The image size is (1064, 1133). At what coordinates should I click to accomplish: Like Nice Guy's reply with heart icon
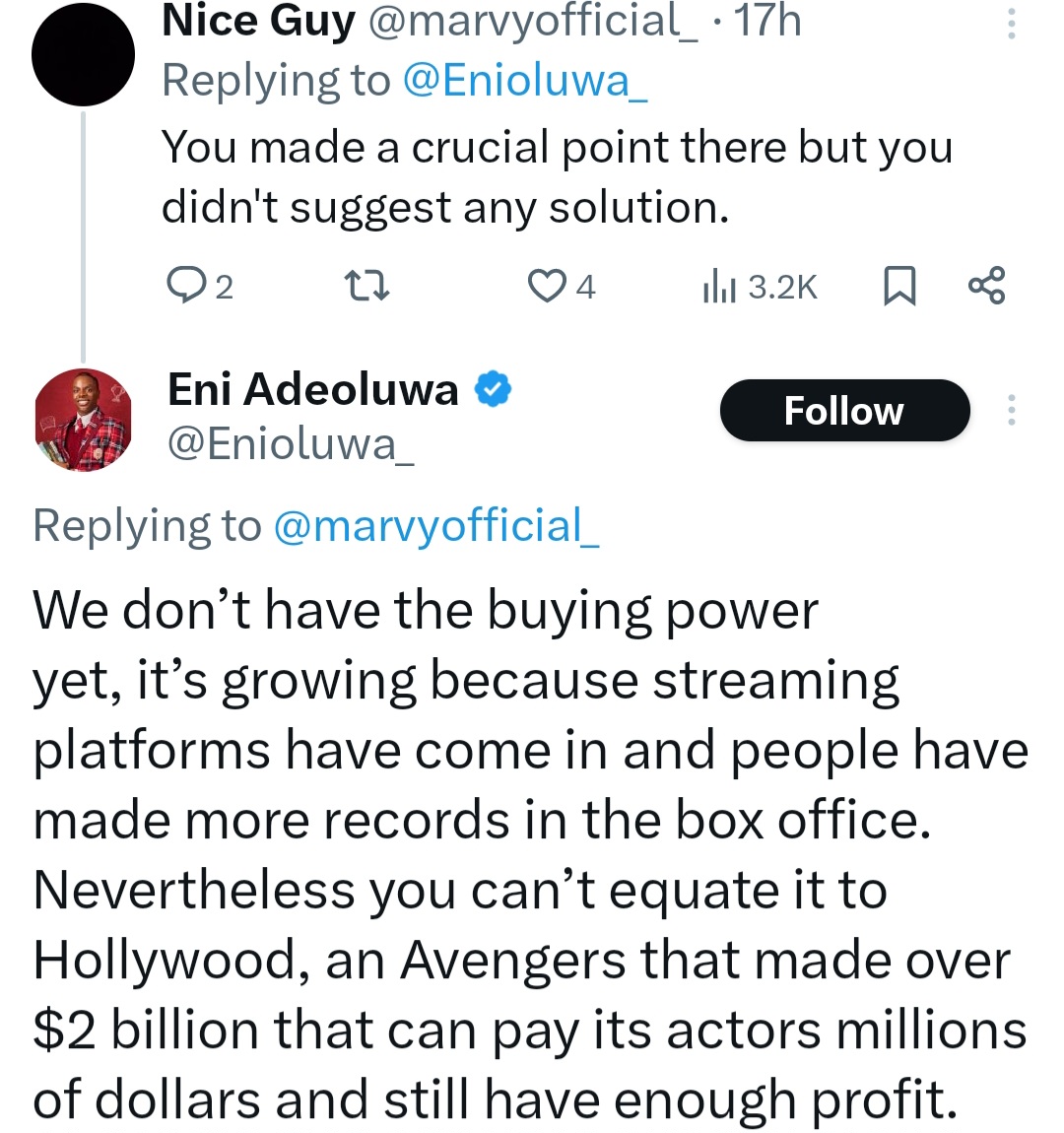click(x=545, y=286)
